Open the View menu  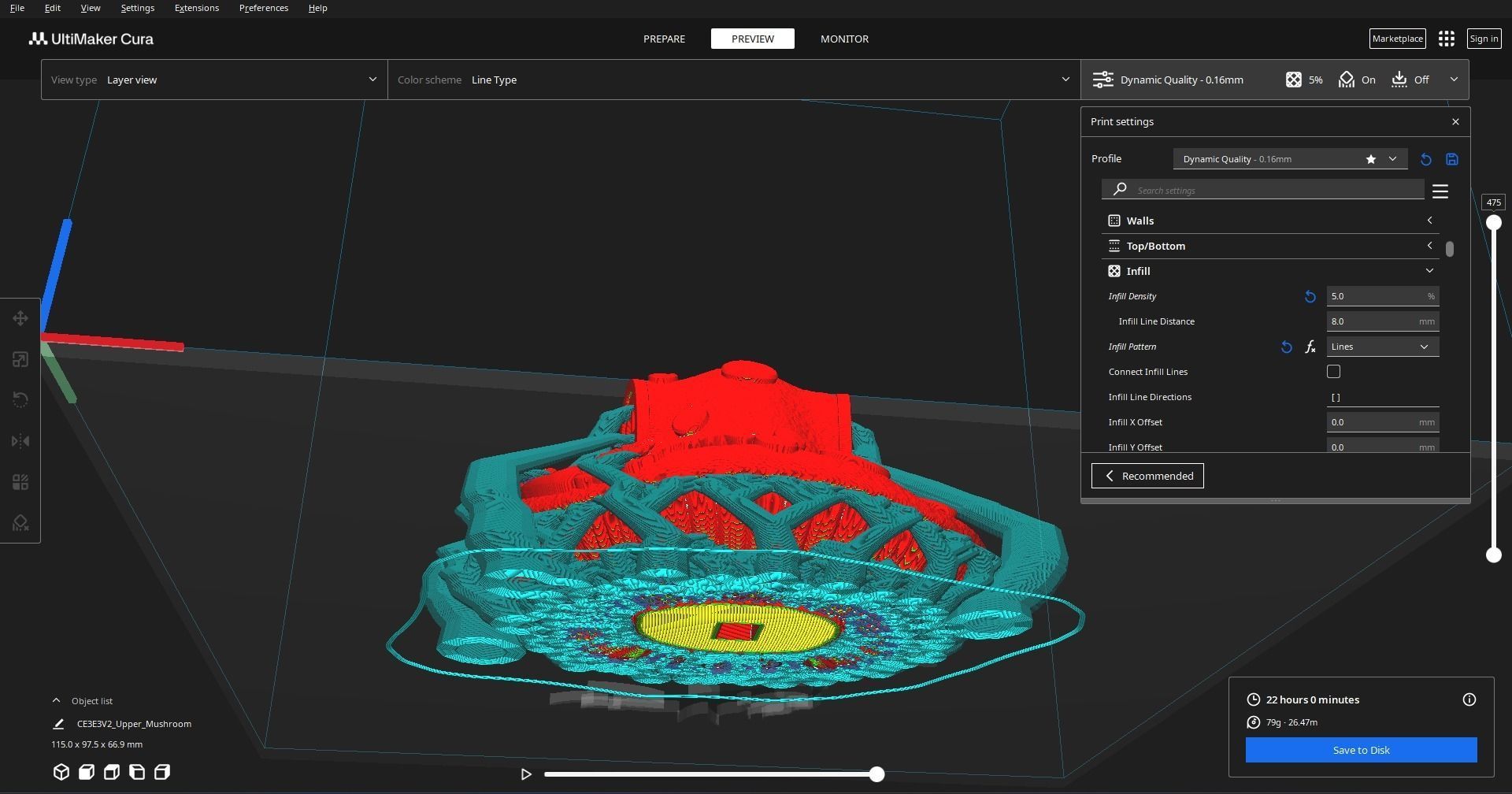pos(91,8)
